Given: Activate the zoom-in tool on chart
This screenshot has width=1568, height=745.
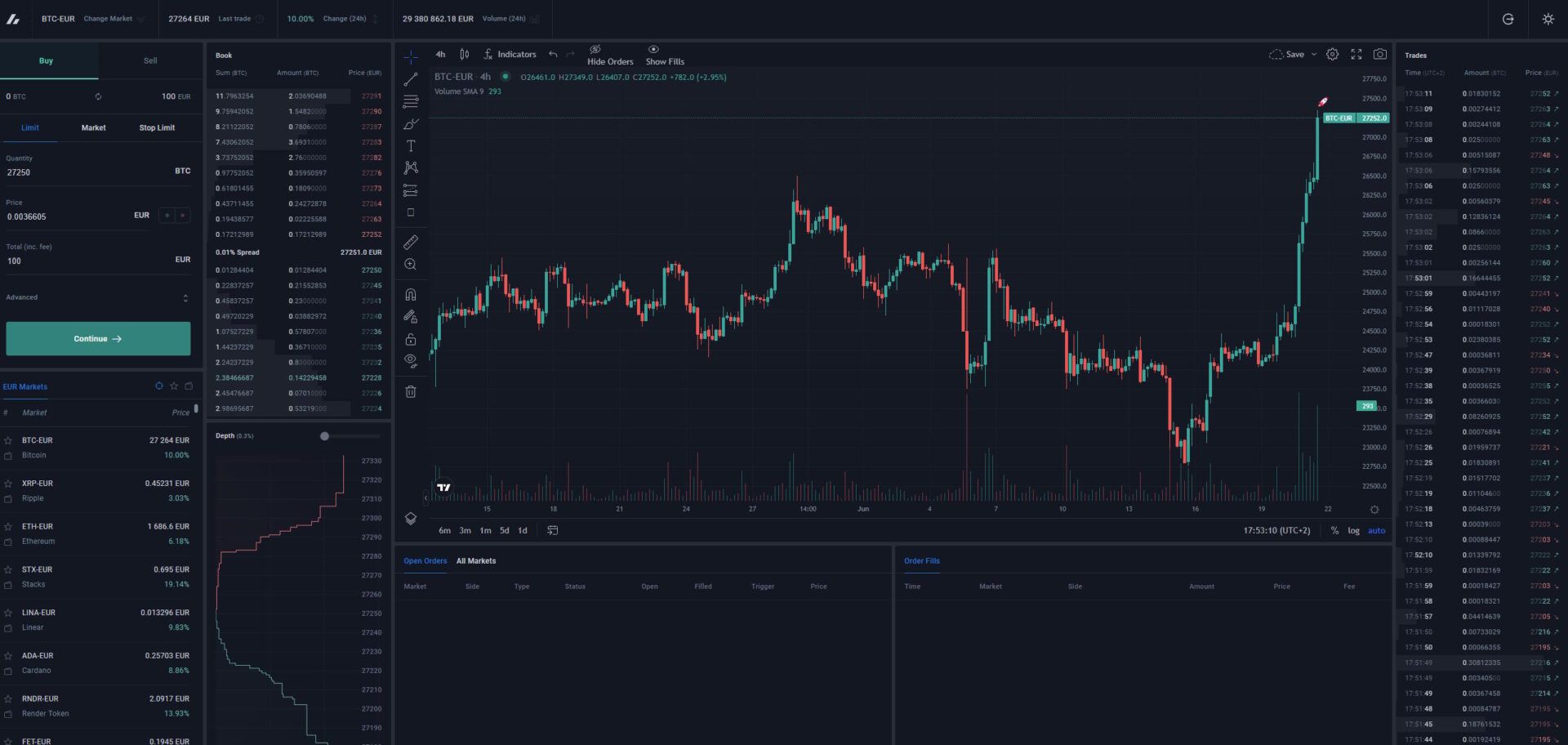Looking at the screenshot, I should [411, 265].
